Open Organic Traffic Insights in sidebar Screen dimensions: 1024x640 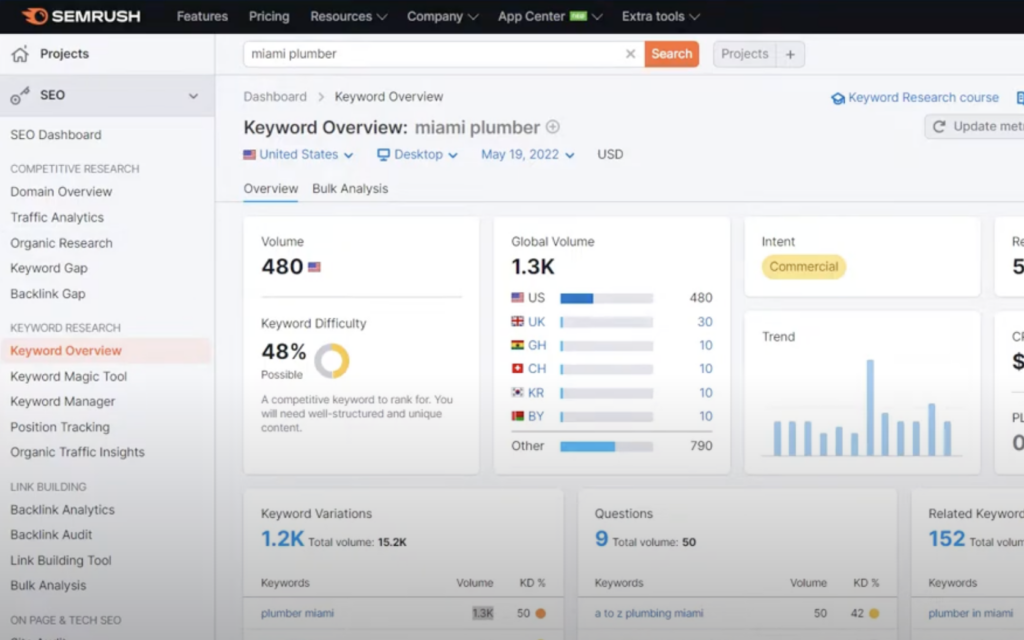[x=78, y=452]
